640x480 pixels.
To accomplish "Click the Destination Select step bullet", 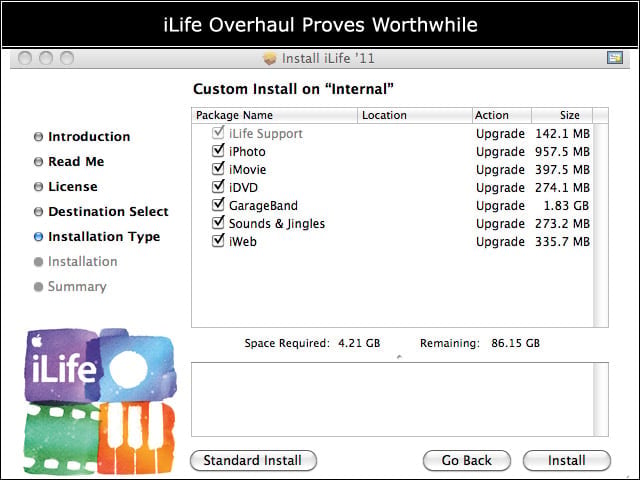I will pyautogui.click(x=38, y=212).
